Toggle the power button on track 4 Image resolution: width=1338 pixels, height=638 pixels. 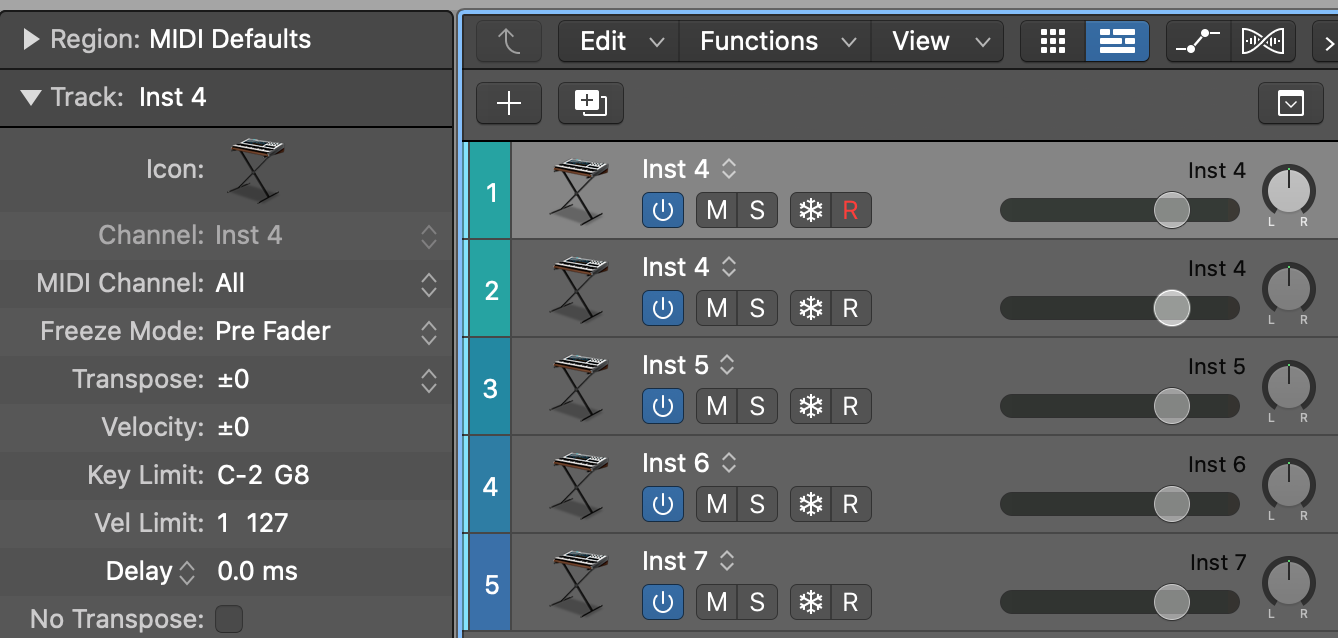point(662,504)
